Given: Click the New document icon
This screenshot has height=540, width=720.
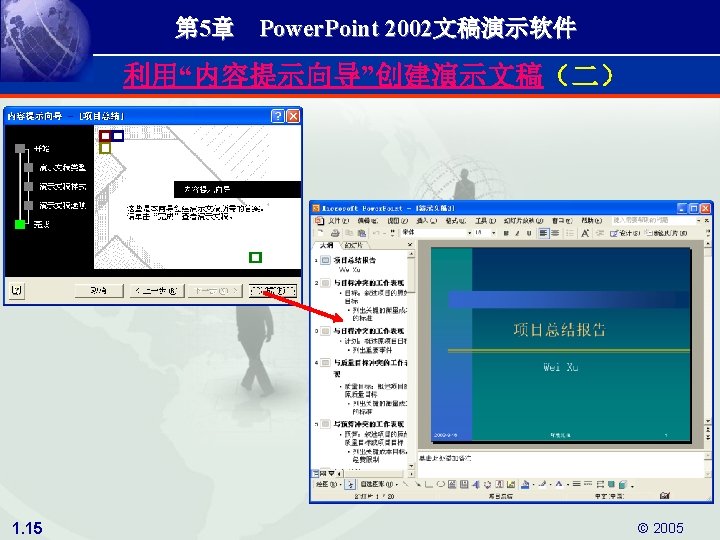Looking at the screenshot, I should [321, 233].
